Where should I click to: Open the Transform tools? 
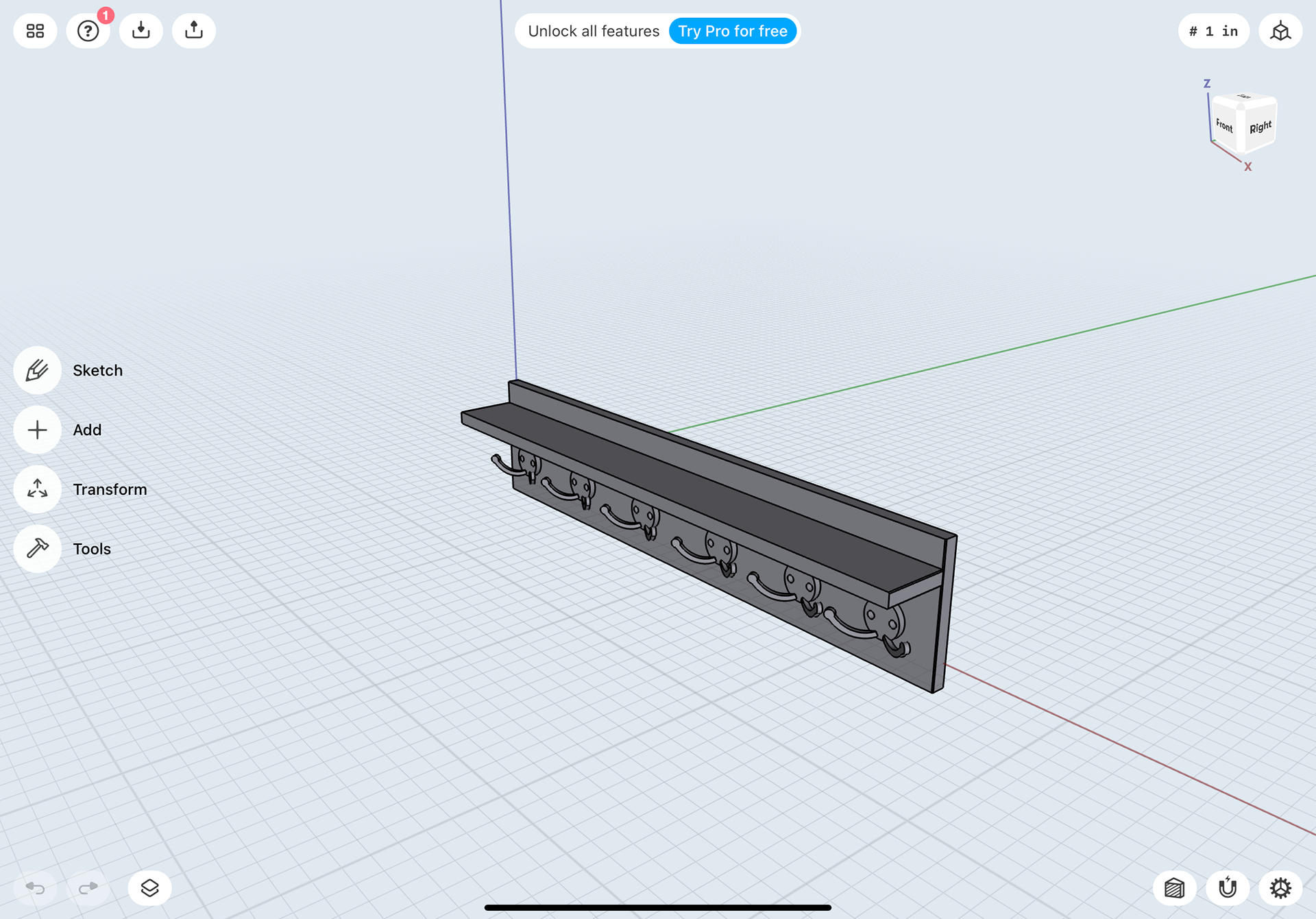coord(38,489)
